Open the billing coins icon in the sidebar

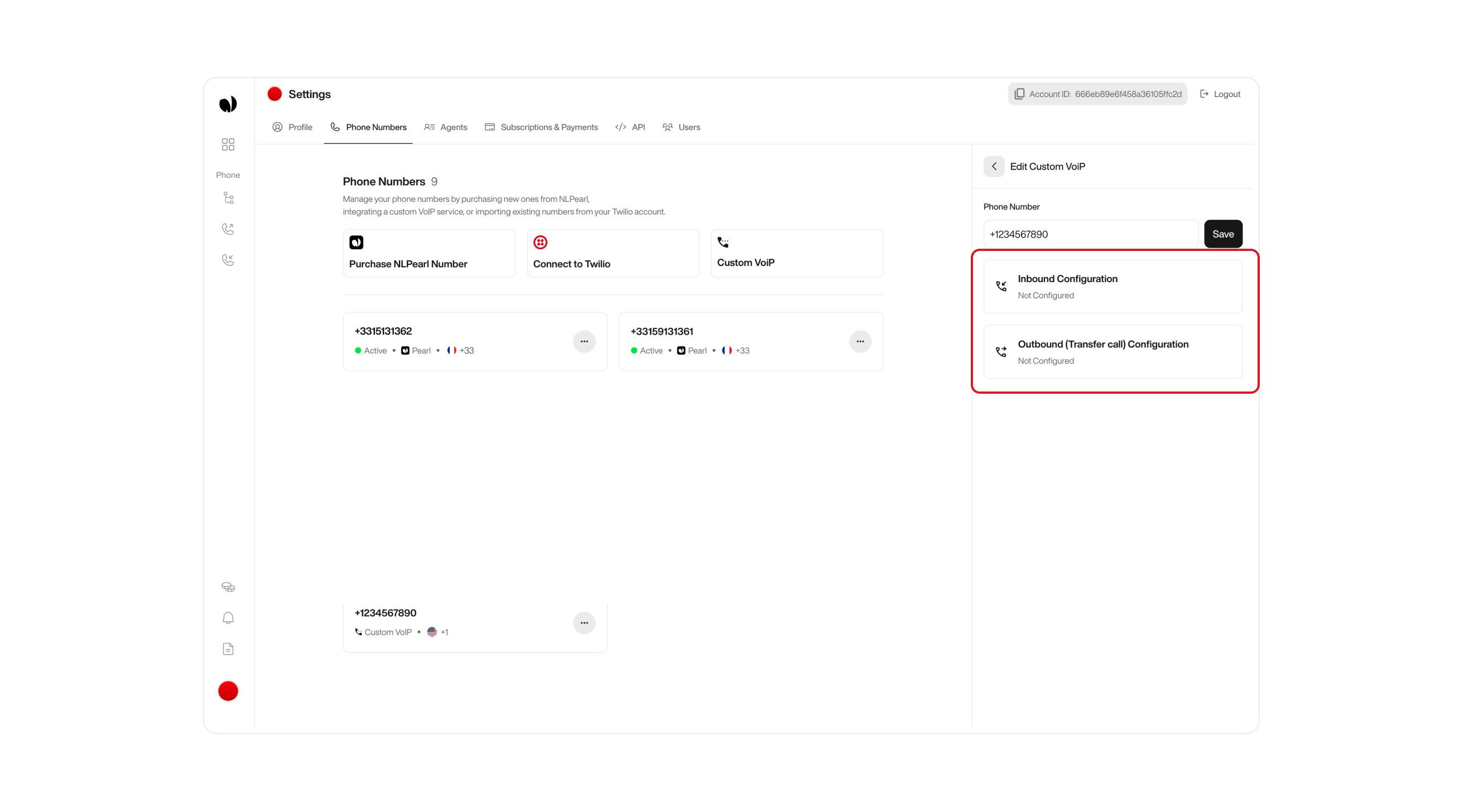coord(228,586)
